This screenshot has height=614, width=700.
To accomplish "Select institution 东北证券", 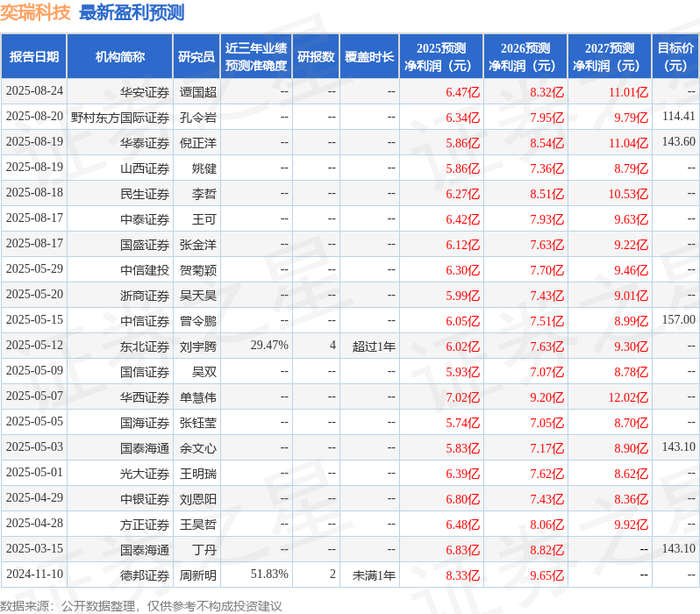I will coord(145,347).
